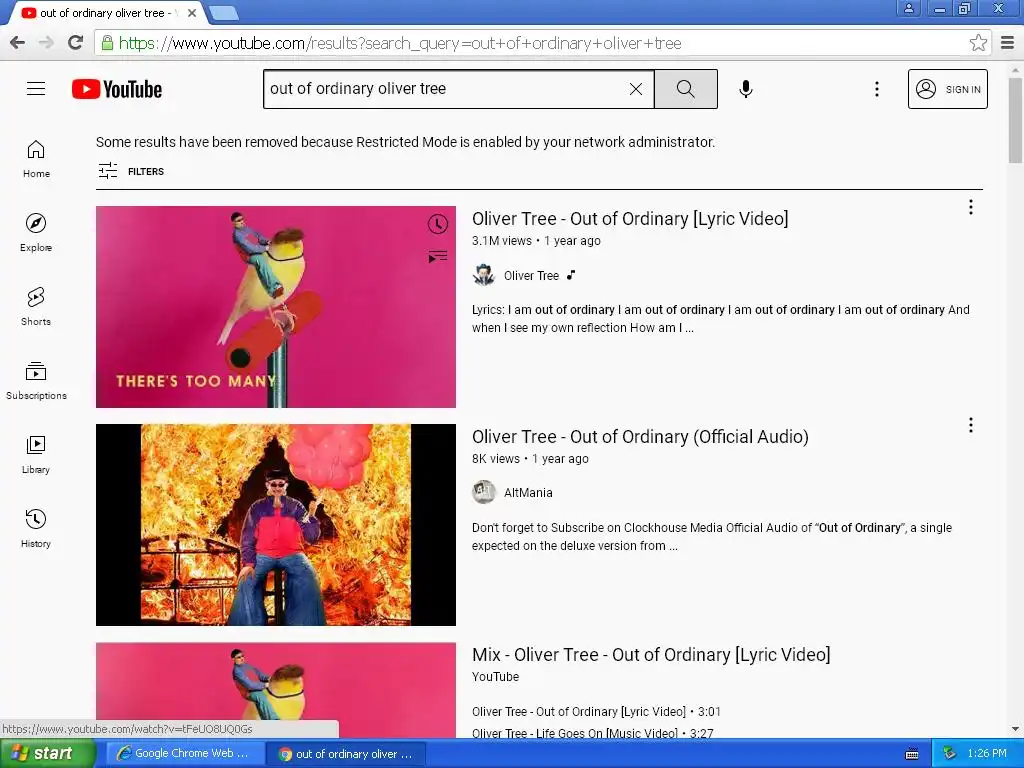Click the tray icon left of the clock

pos(949,754)
